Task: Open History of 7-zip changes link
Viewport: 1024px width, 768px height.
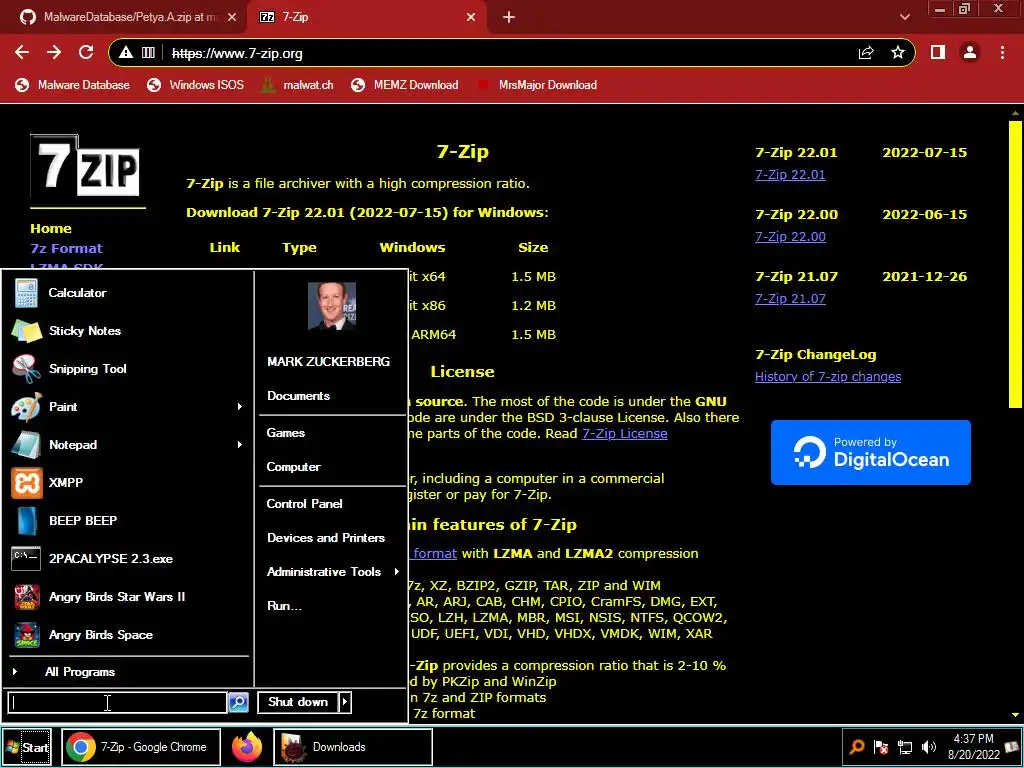Action: [828, 377]
